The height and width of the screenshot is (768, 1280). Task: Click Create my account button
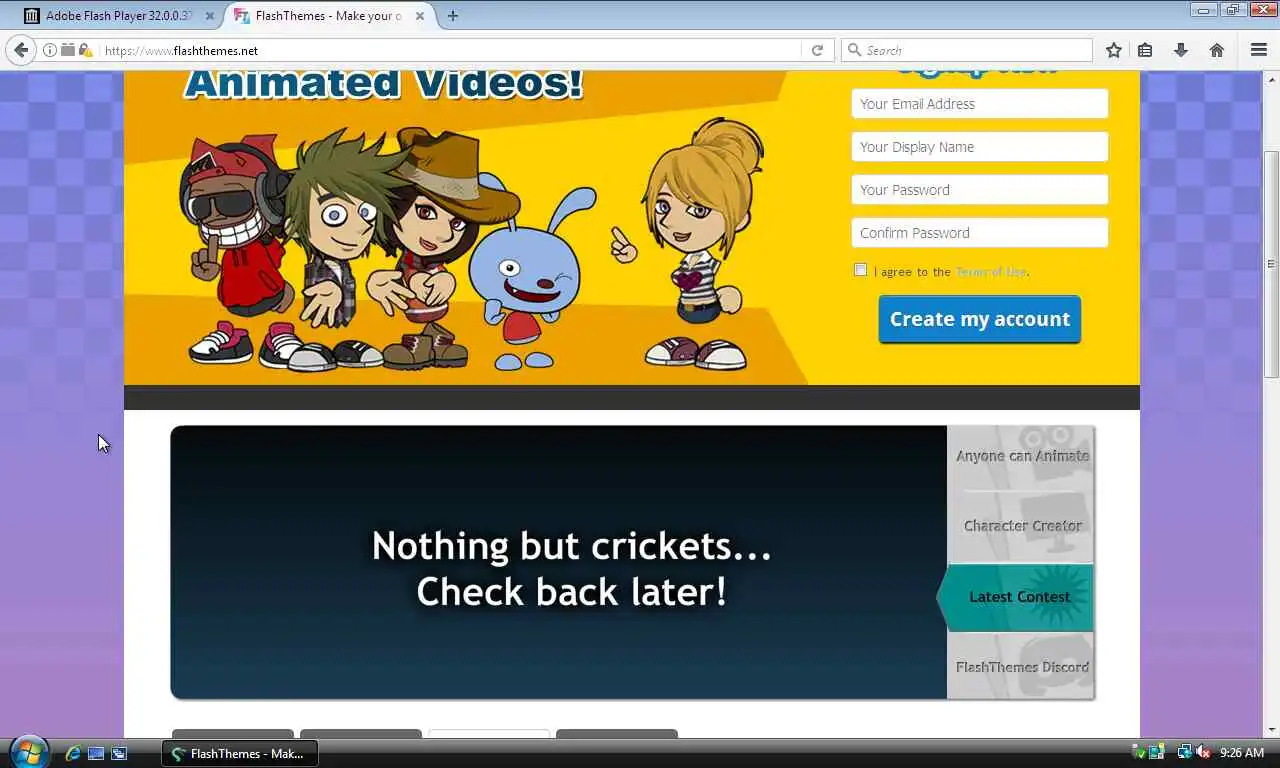click(x=980, y=319)
